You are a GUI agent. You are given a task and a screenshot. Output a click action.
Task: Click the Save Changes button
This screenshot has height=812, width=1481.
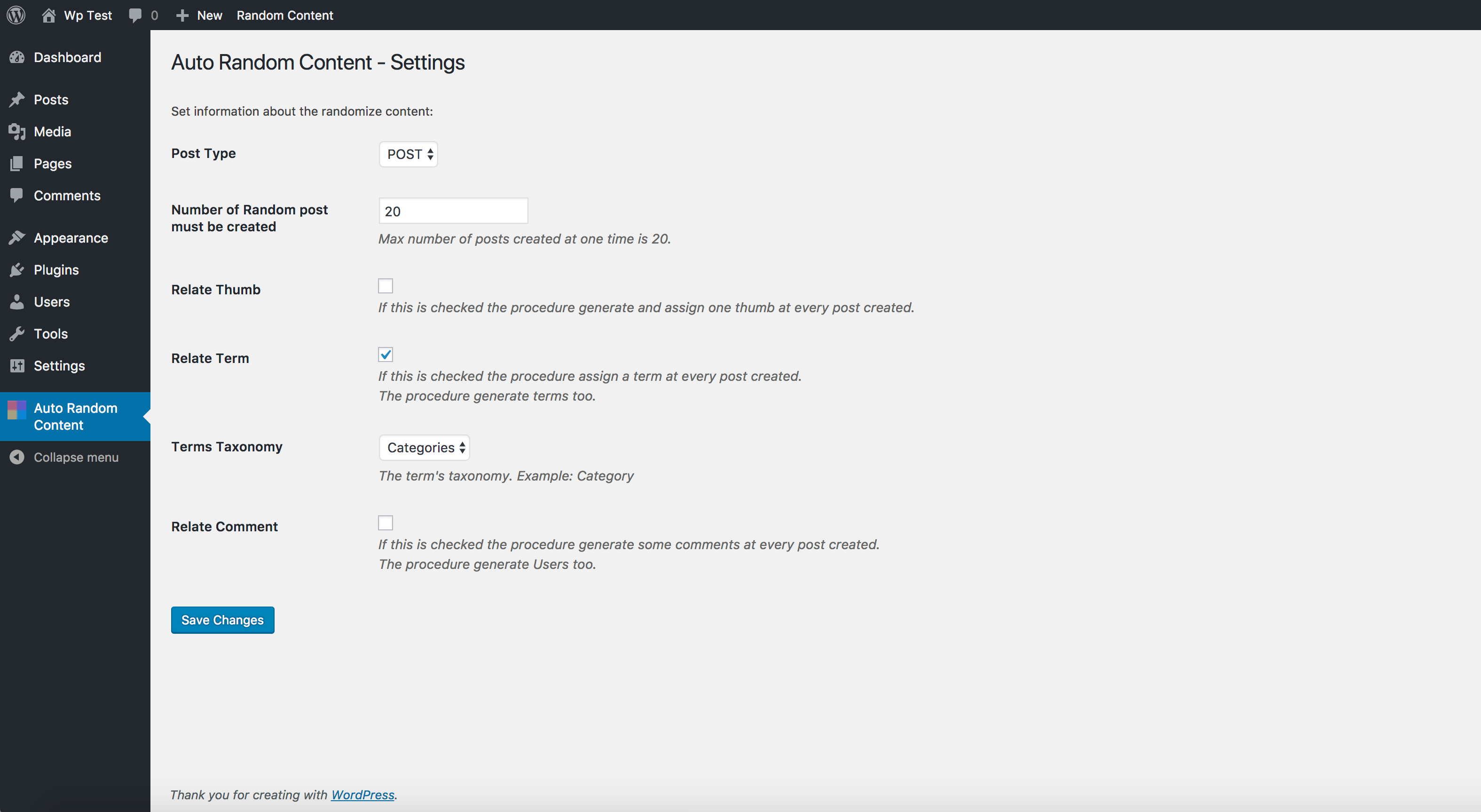coord(222,620)
